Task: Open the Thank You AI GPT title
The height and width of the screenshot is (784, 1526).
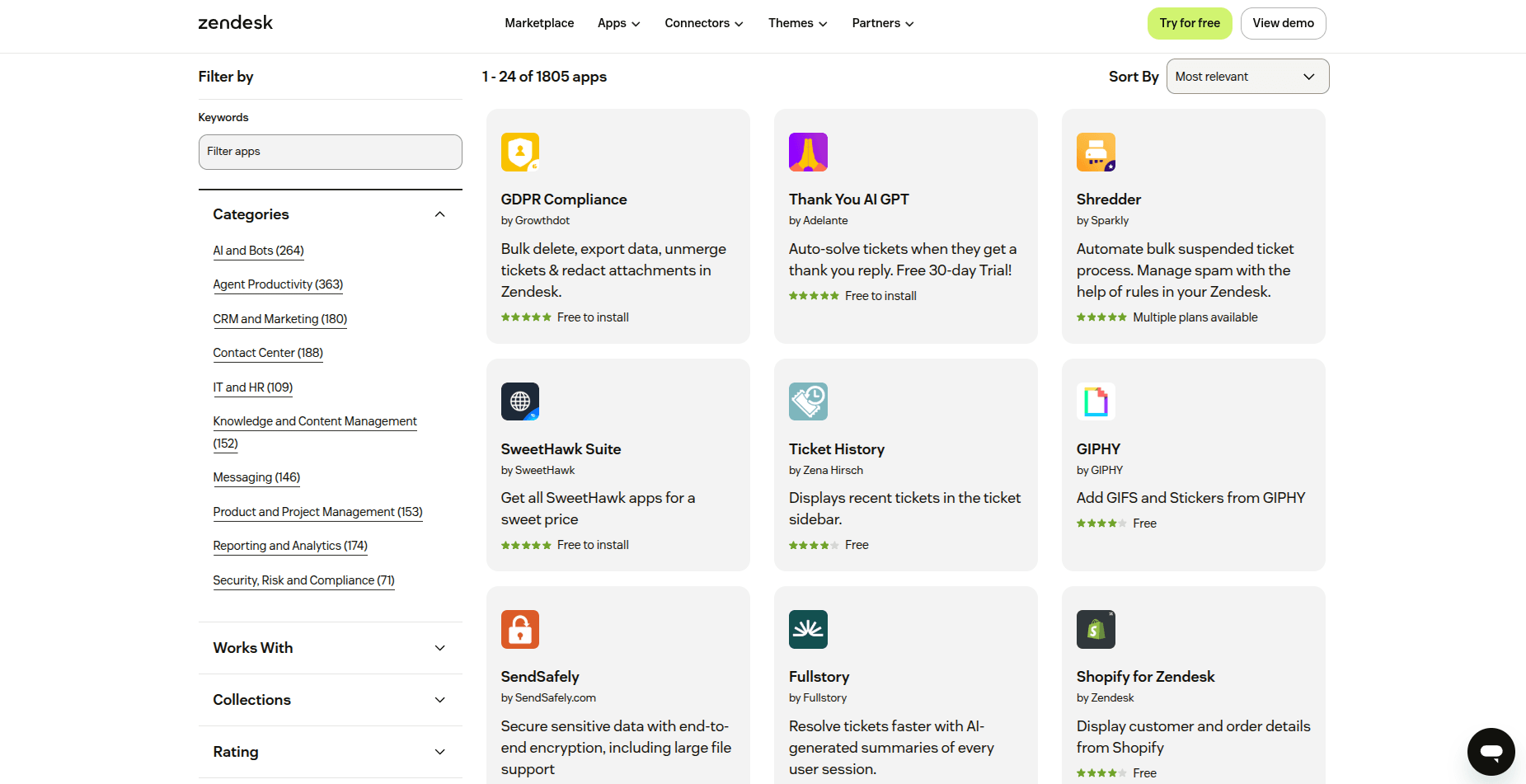Action: (848, 200)
